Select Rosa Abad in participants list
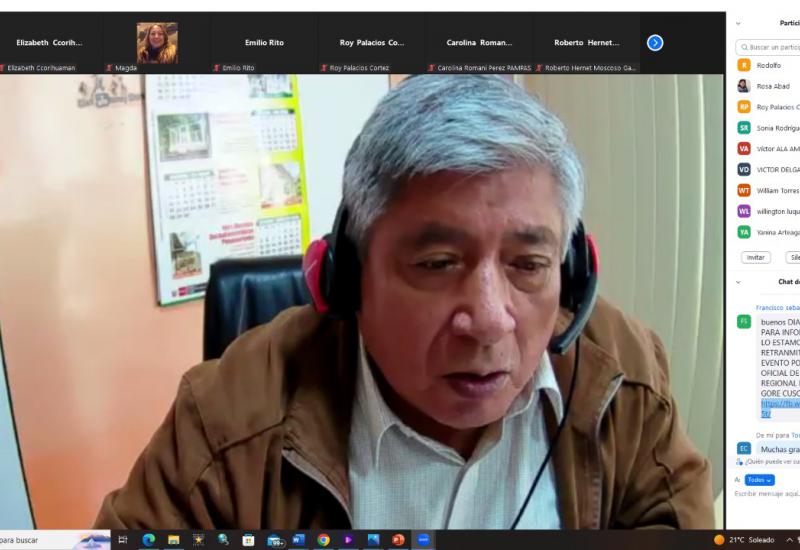Image resolution: width=800 pixels, height=550 pixels. click(772, 86)
